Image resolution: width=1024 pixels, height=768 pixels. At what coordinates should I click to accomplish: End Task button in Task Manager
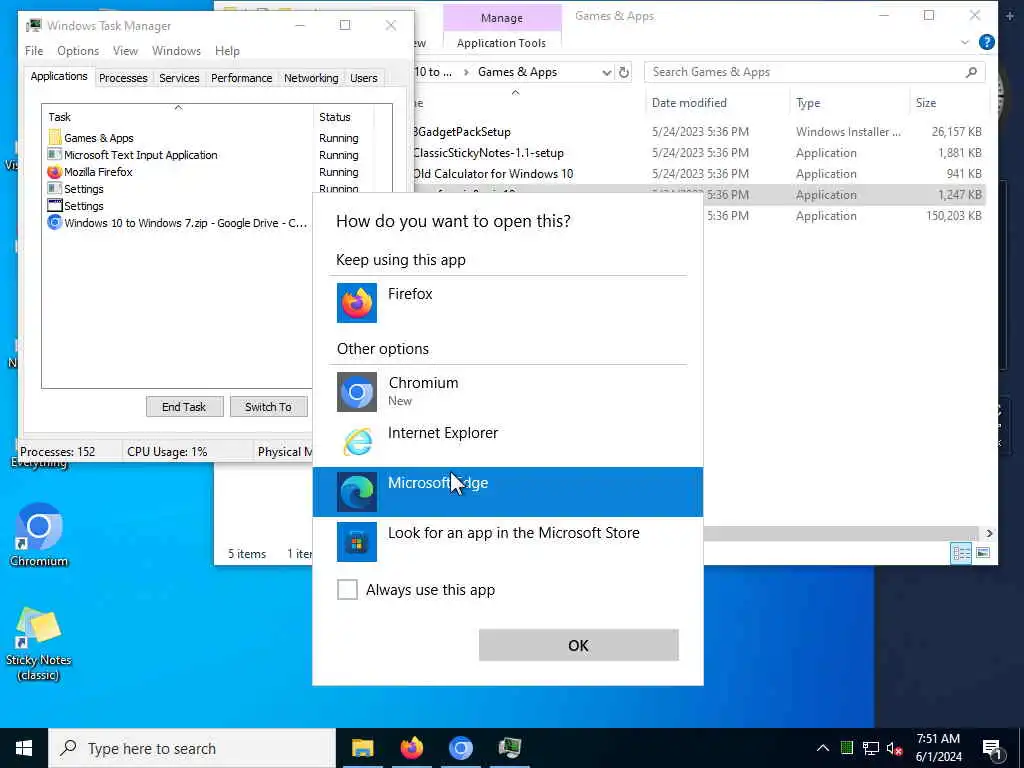tap(184, 406)
